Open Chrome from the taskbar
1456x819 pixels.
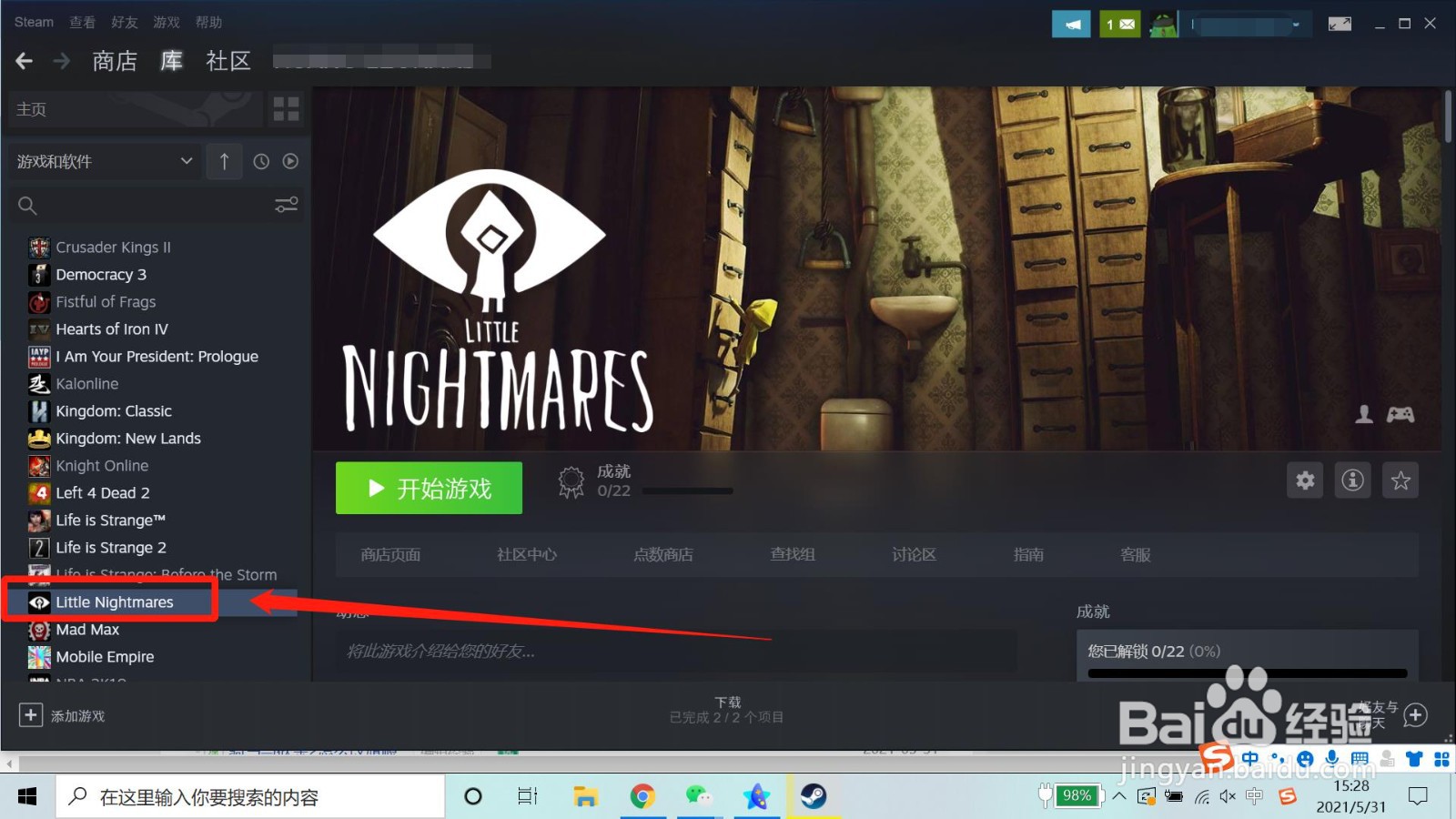(642, 797)
